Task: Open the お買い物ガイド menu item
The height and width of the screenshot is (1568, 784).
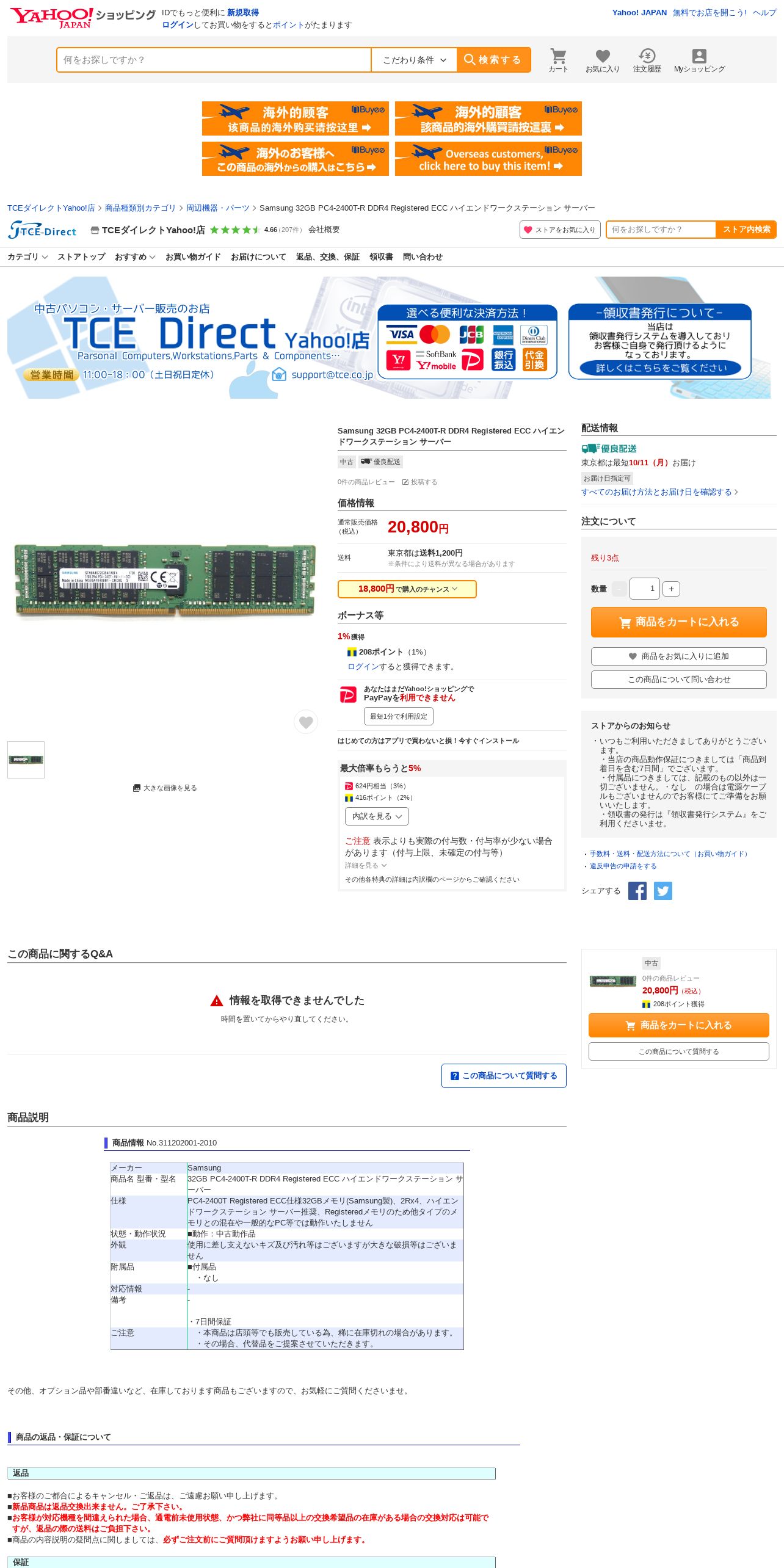Action: [193, 257]
